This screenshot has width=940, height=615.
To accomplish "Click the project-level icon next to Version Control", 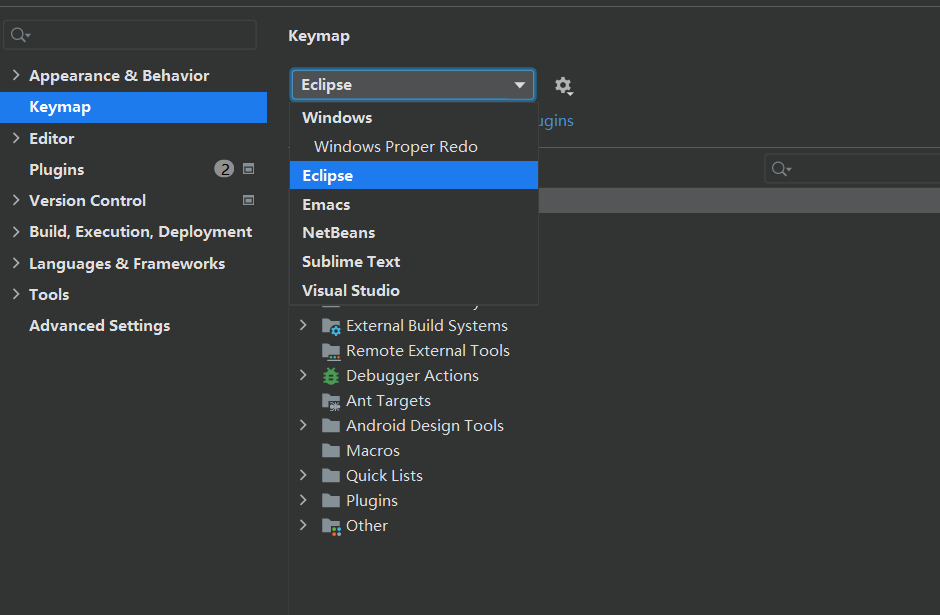I will tap(248, 200).
